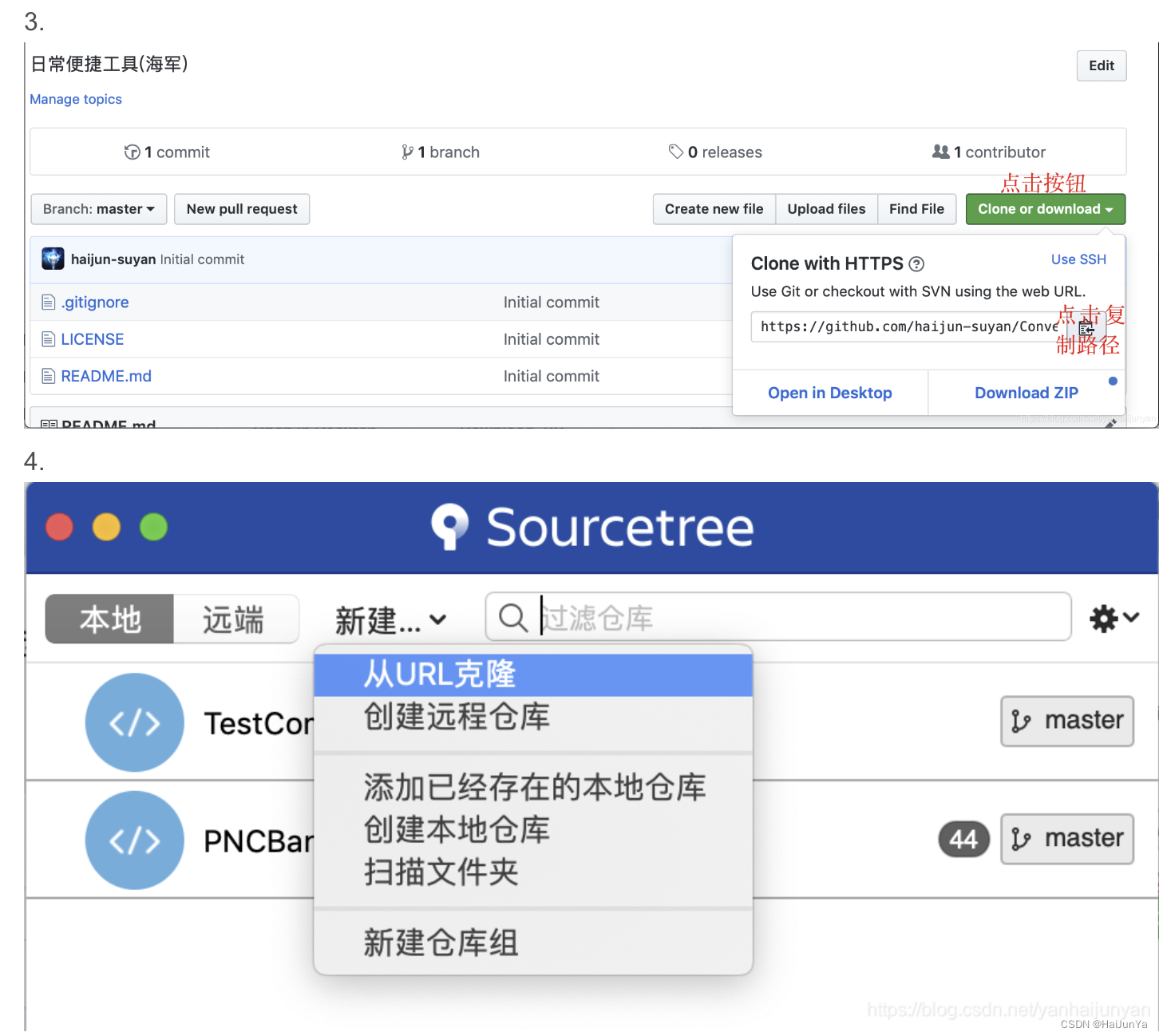Open the LICENSE file
This screenshot has height=1036, width=1159.
click(x=93, y=339)
